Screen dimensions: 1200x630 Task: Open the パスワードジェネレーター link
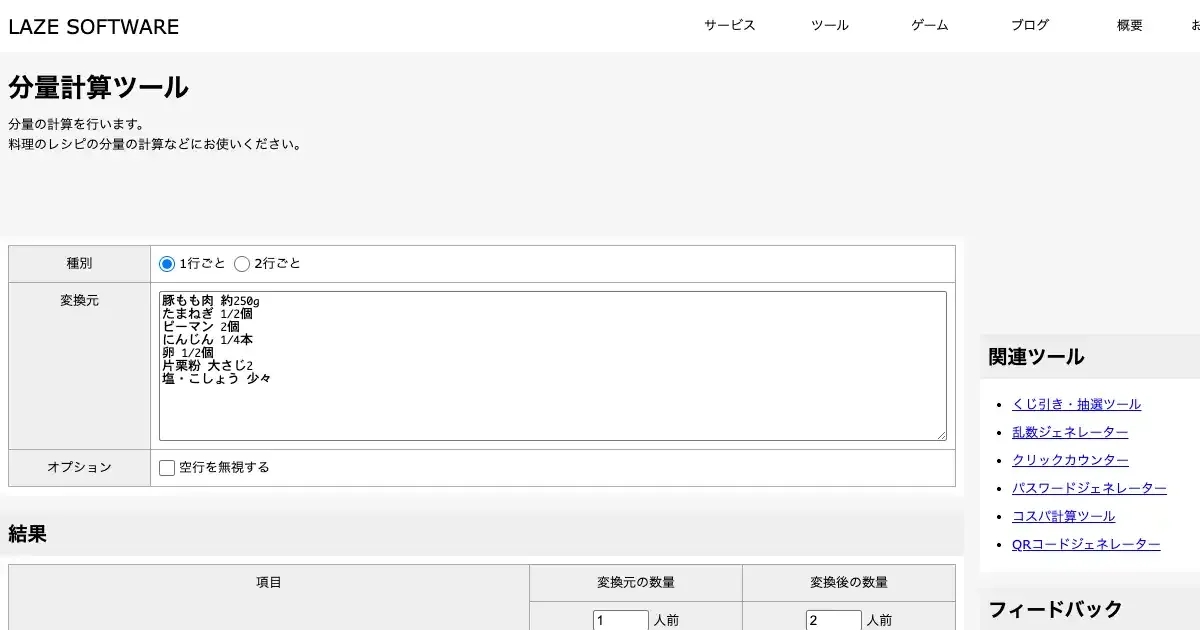tap(1089, 488)
